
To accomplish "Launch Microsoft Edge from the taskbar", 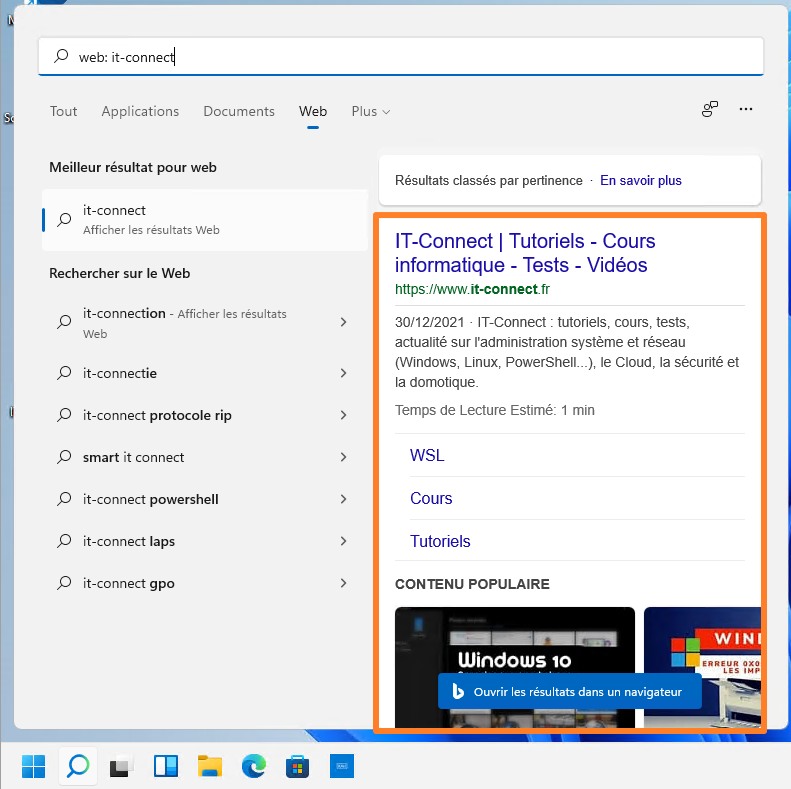I will pyautogui.click(x=253, y=766).
